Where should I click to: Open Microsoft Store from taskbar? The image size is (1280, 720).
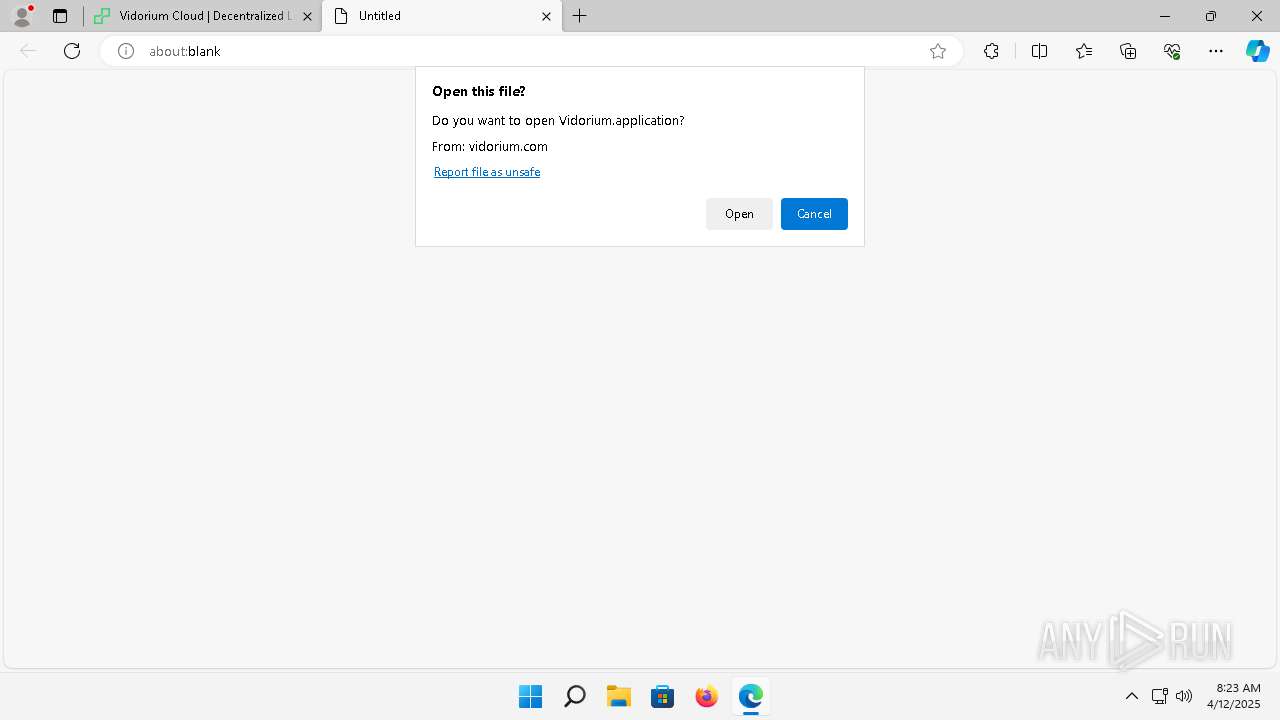click(662, 696)
